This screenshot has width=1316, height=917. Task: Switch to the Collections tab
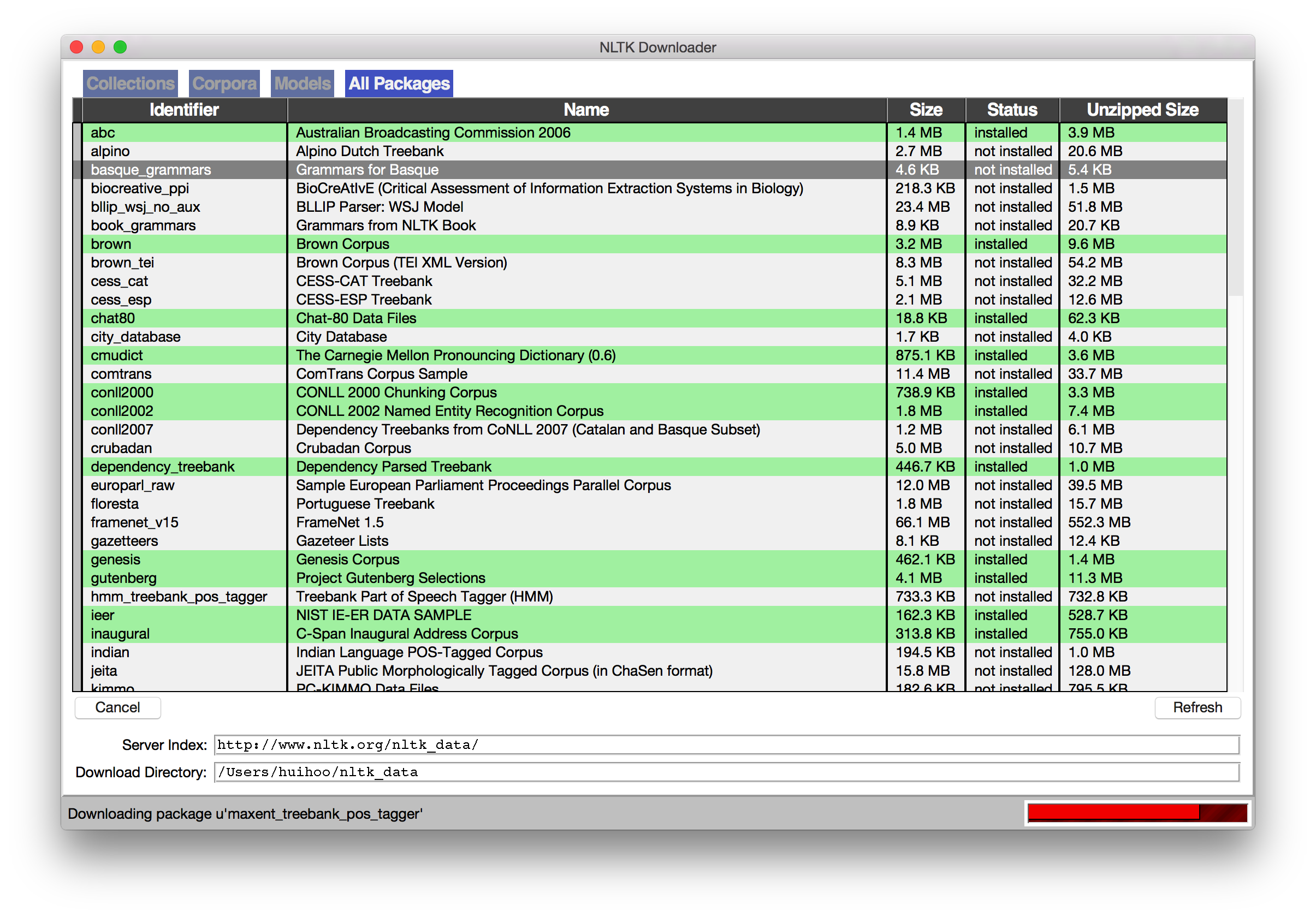[x=130, y=84]
